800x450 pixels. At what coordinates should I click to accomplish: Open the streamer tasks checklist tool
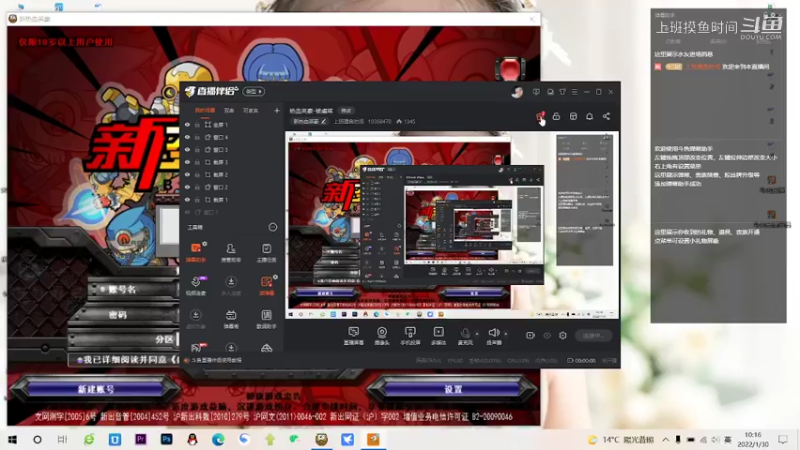point(266,252)
